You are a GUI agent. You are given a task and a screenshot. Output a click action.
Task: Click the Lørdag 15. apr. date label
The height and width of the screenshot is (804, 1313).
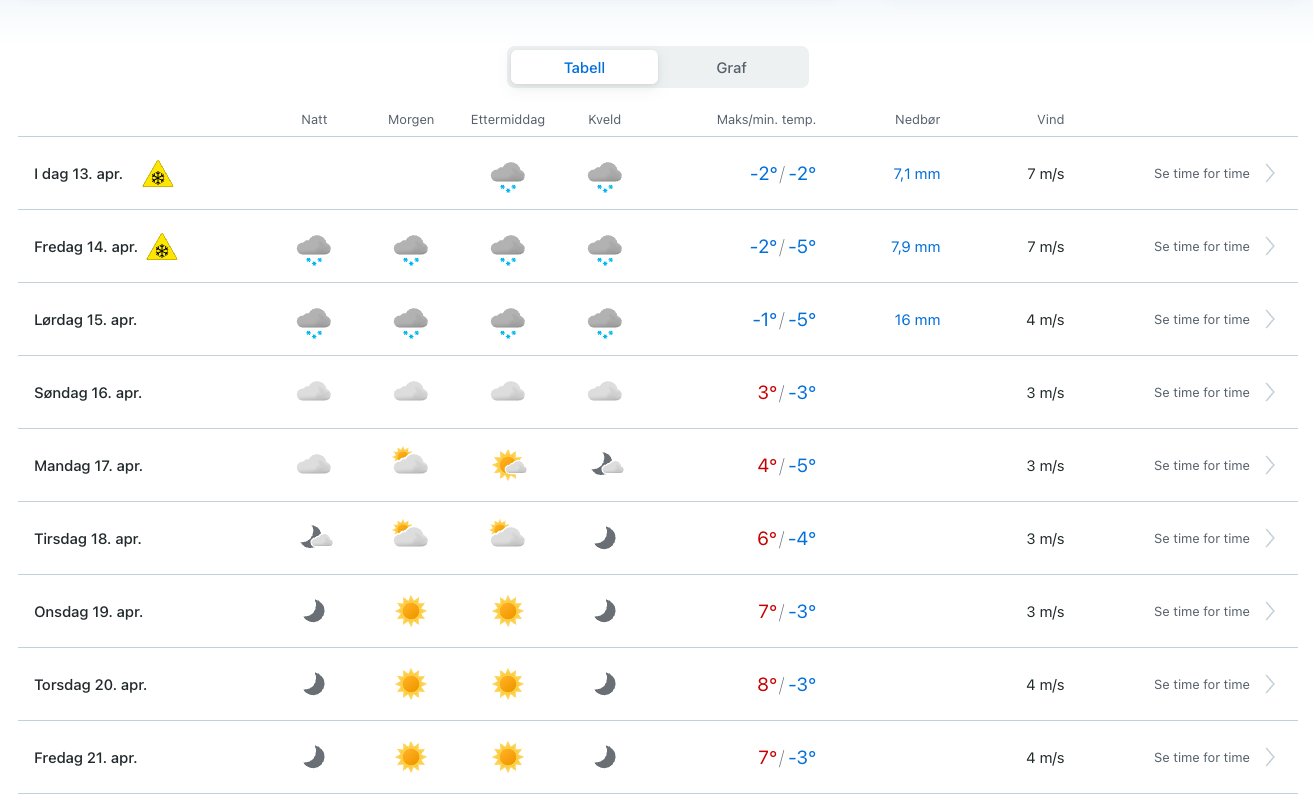pos(86,320)
